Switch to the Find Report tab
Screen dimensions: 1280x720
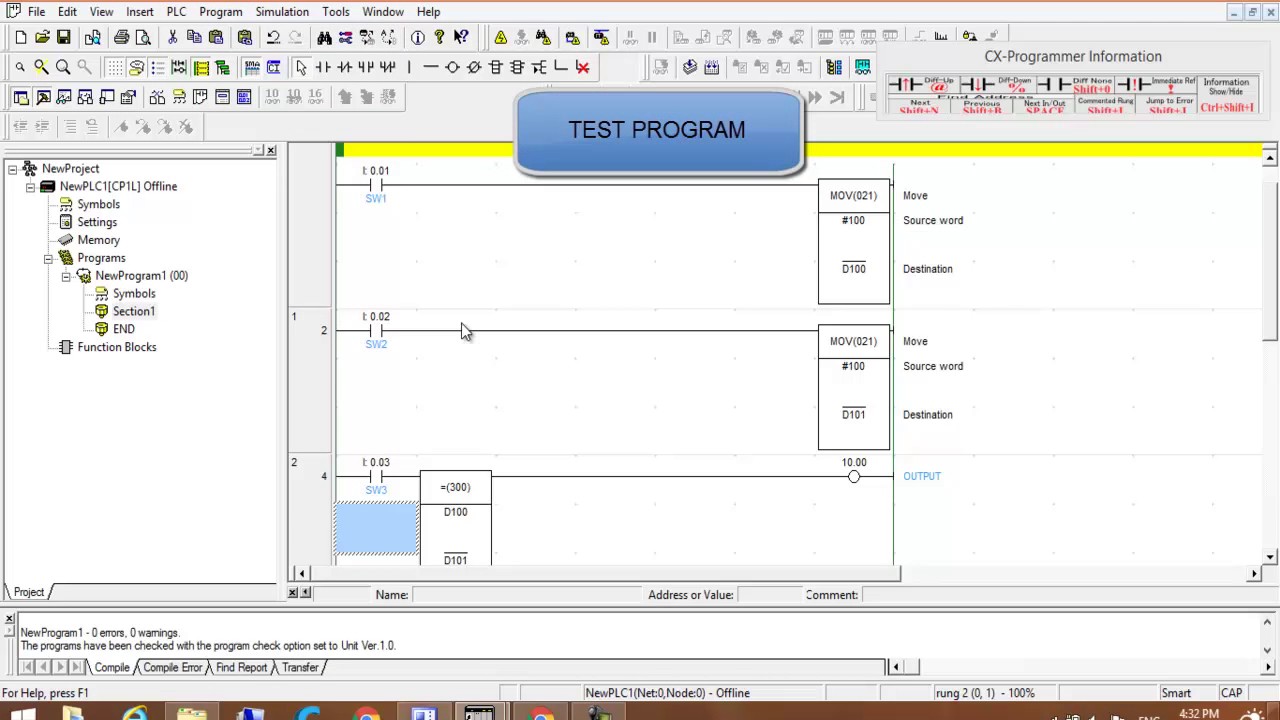tap(241, 668)
